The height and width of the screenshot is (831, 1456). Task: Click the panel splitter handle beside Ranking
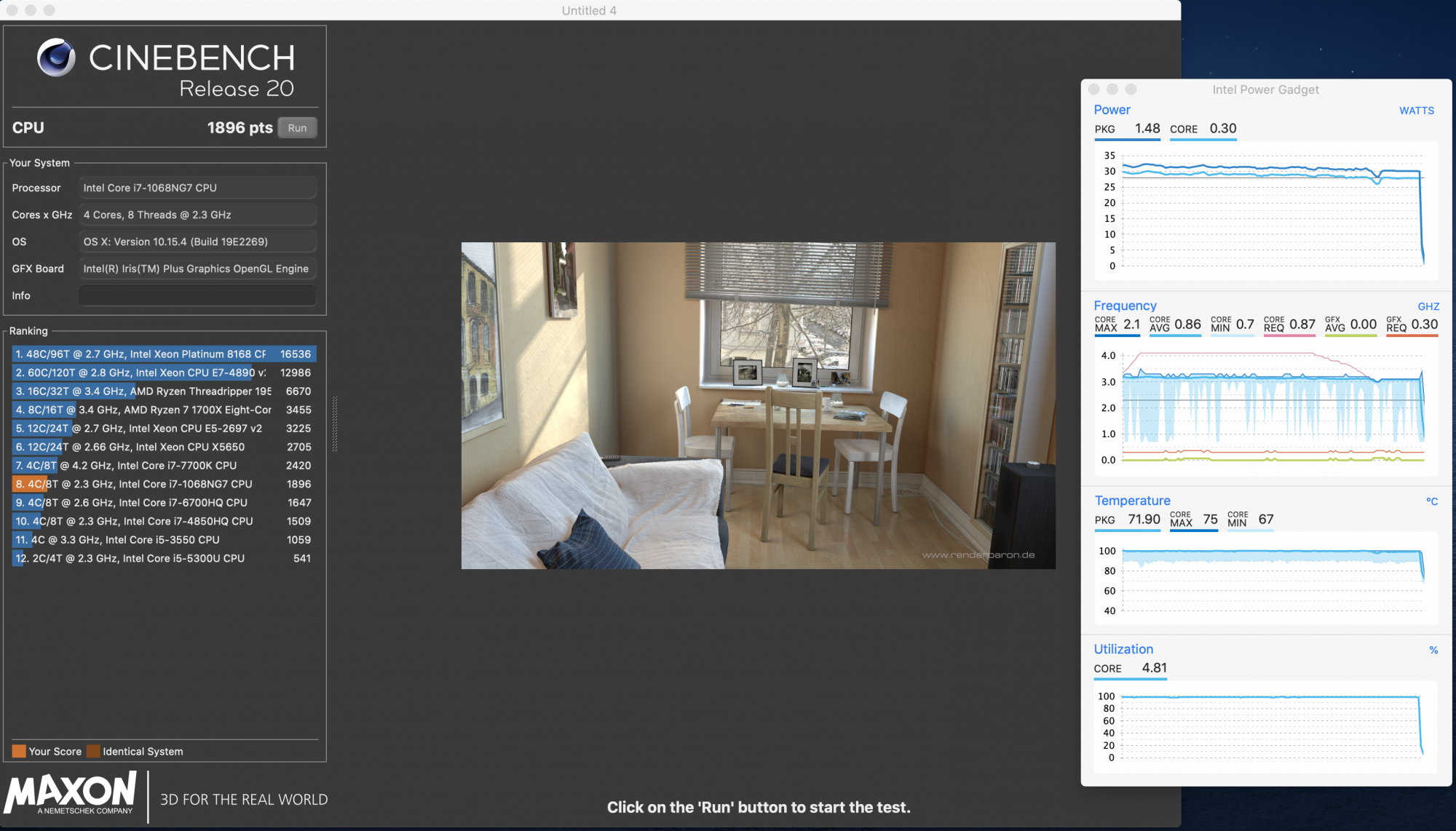click(x=335, y=424)
